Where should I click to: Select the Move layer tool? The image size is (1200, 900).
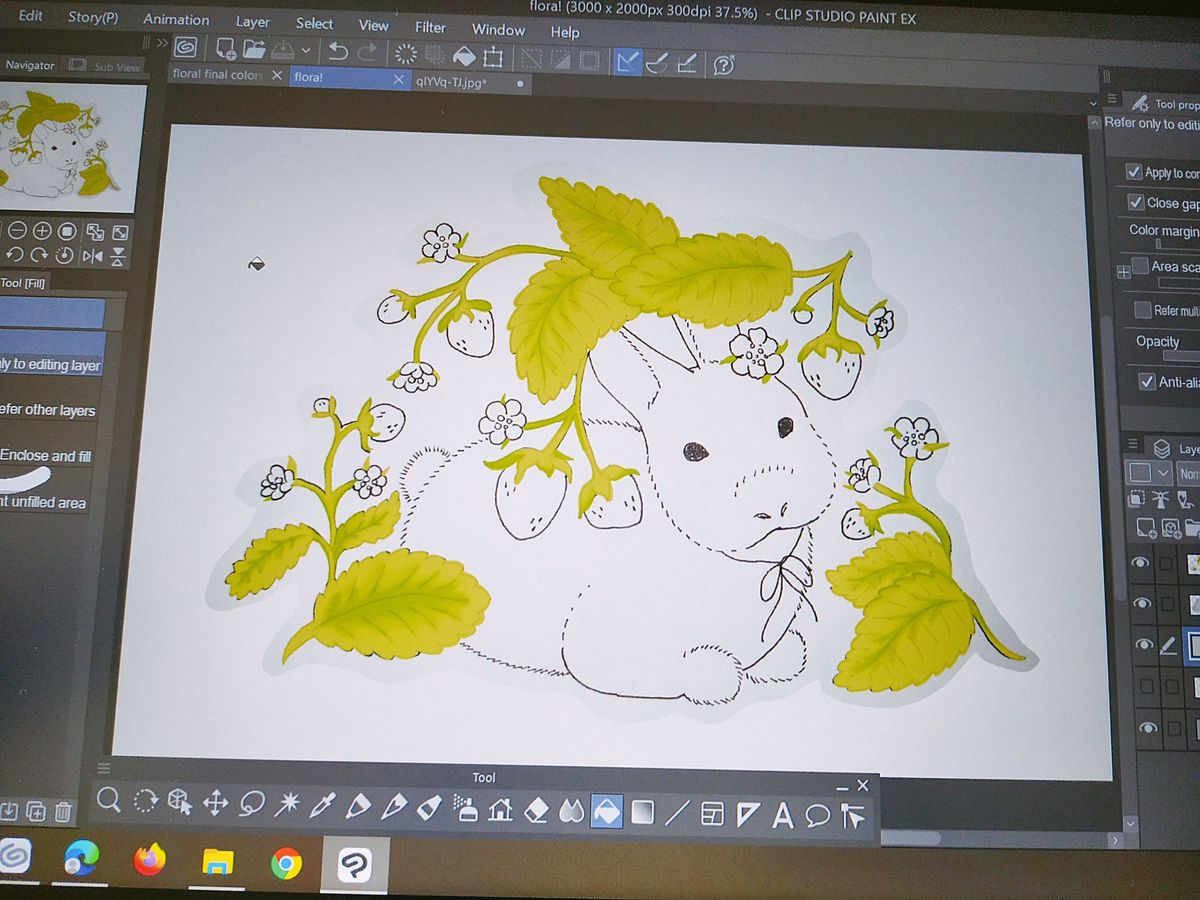(x=215, y=803)
